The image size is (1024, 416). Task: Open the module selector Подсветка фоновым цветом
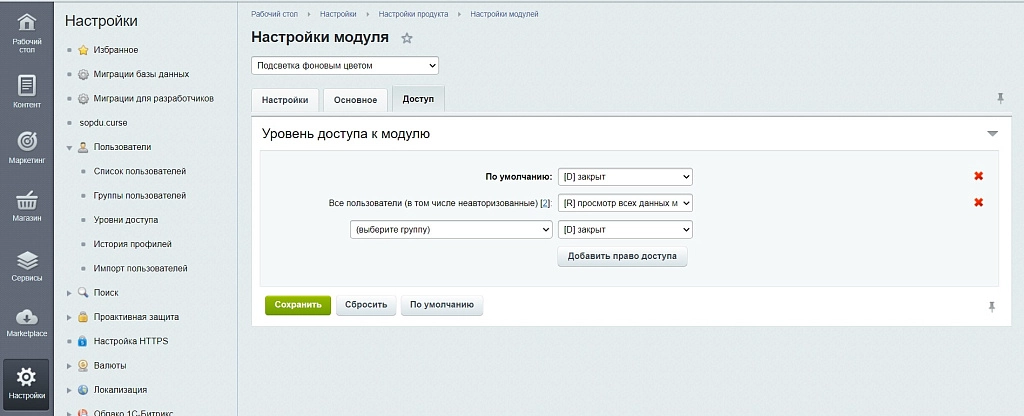pos(345,65)
